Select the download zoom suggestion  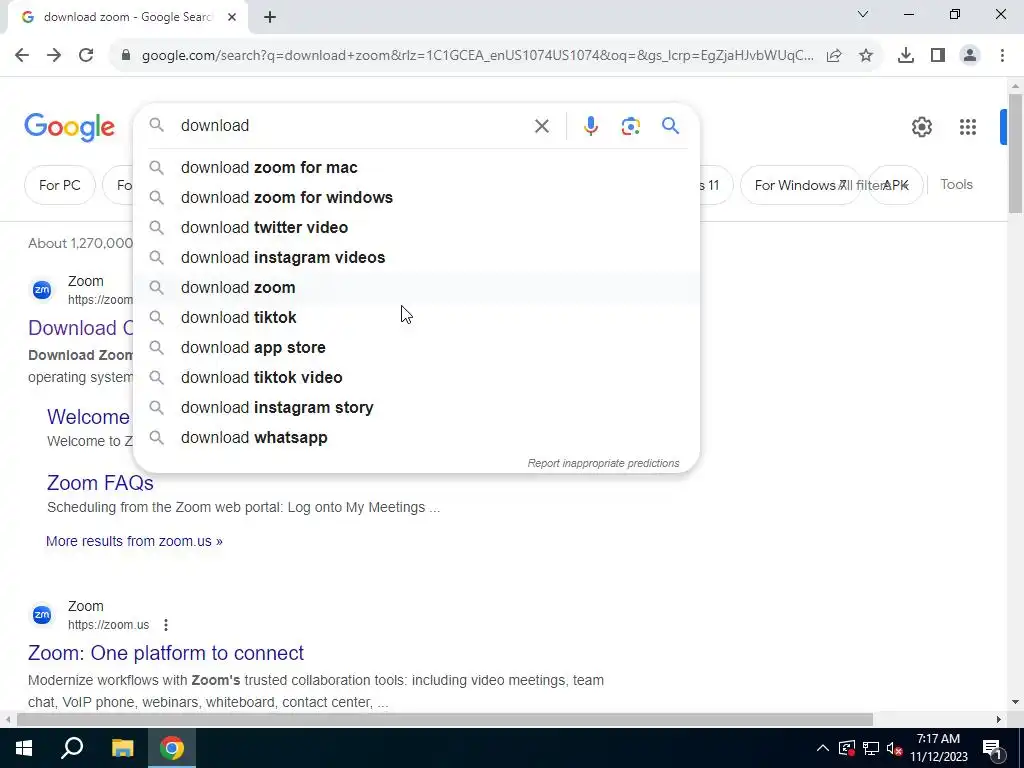pos(416,288)
